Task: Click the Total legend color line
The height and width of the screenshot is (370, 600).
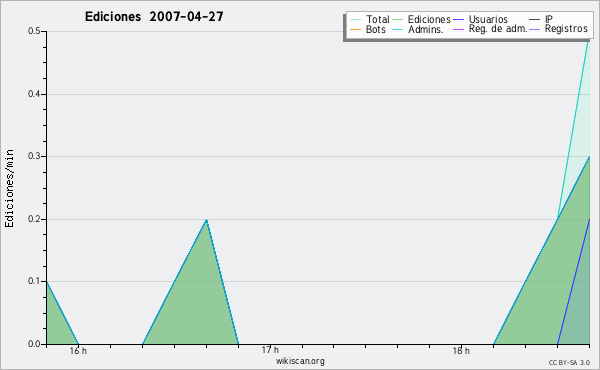Action: coord(355,20)
